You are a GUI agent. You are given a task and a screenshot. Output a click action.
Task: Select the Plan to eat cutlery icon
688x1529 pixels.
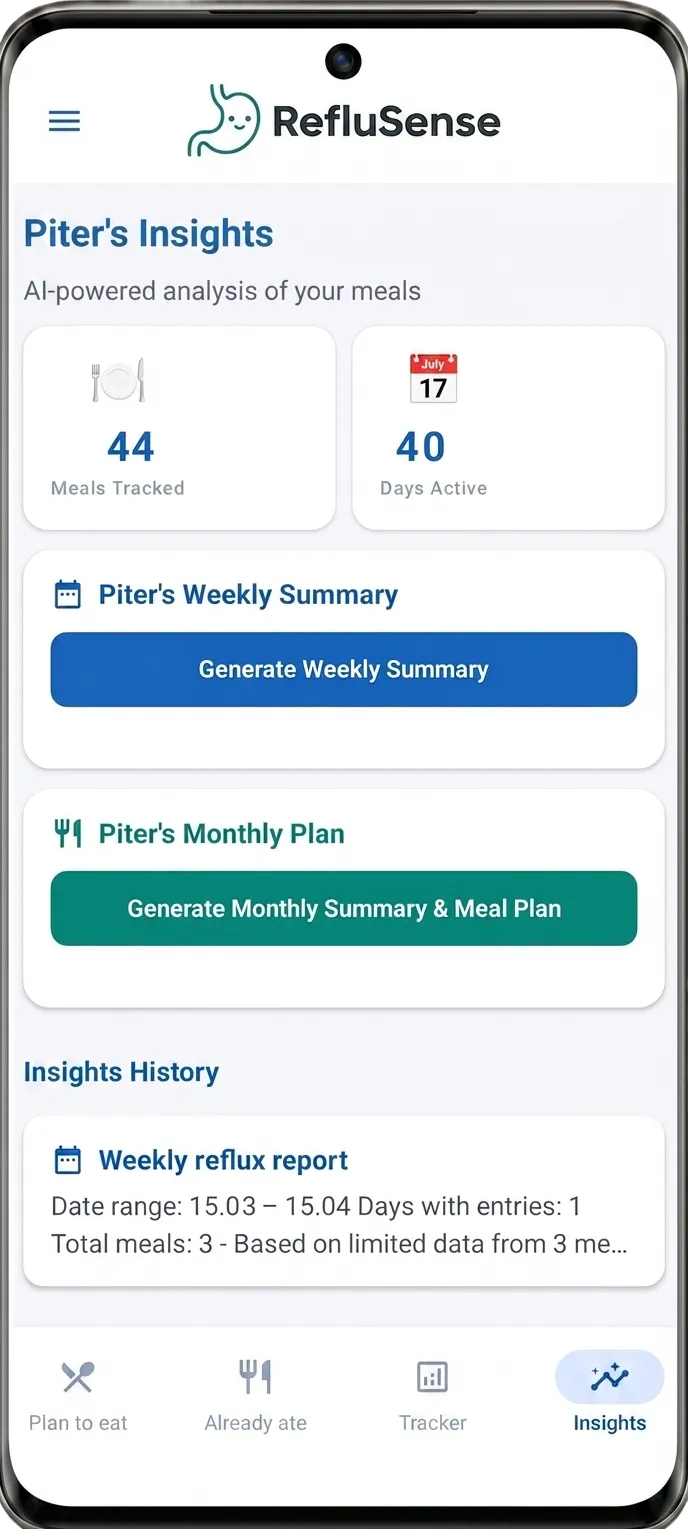point(77,1377)
